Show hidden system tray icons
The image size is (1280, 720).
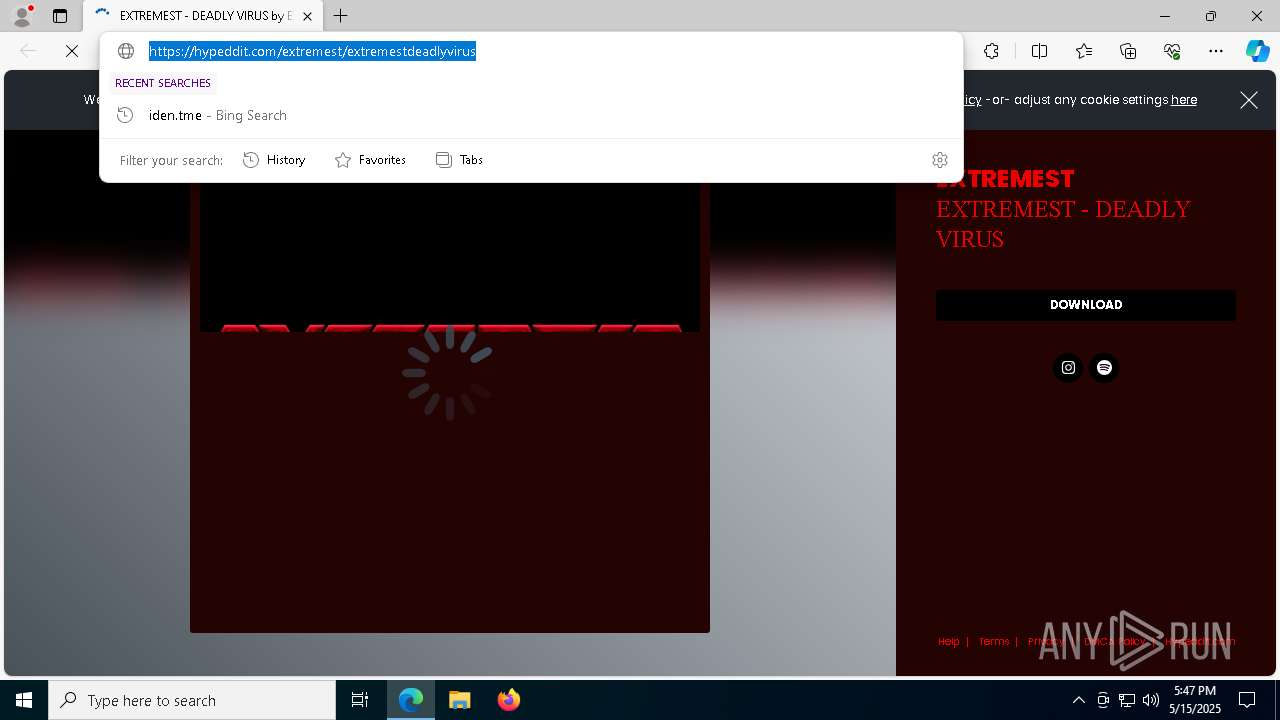coord(1078,700)
